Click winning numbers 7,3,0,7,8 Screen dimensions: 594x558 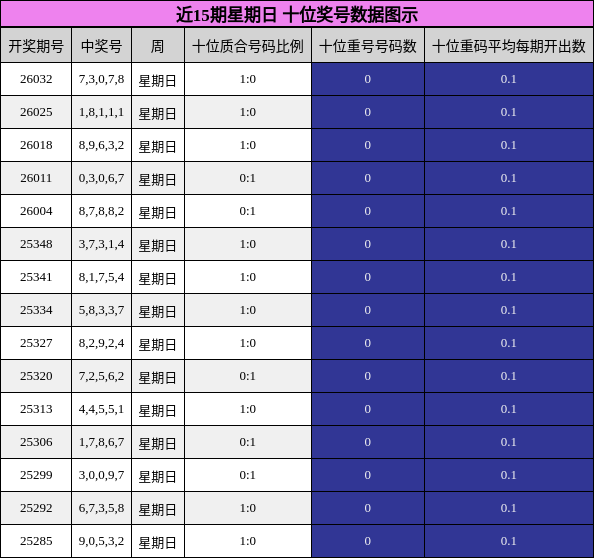[x=102, y=79]
